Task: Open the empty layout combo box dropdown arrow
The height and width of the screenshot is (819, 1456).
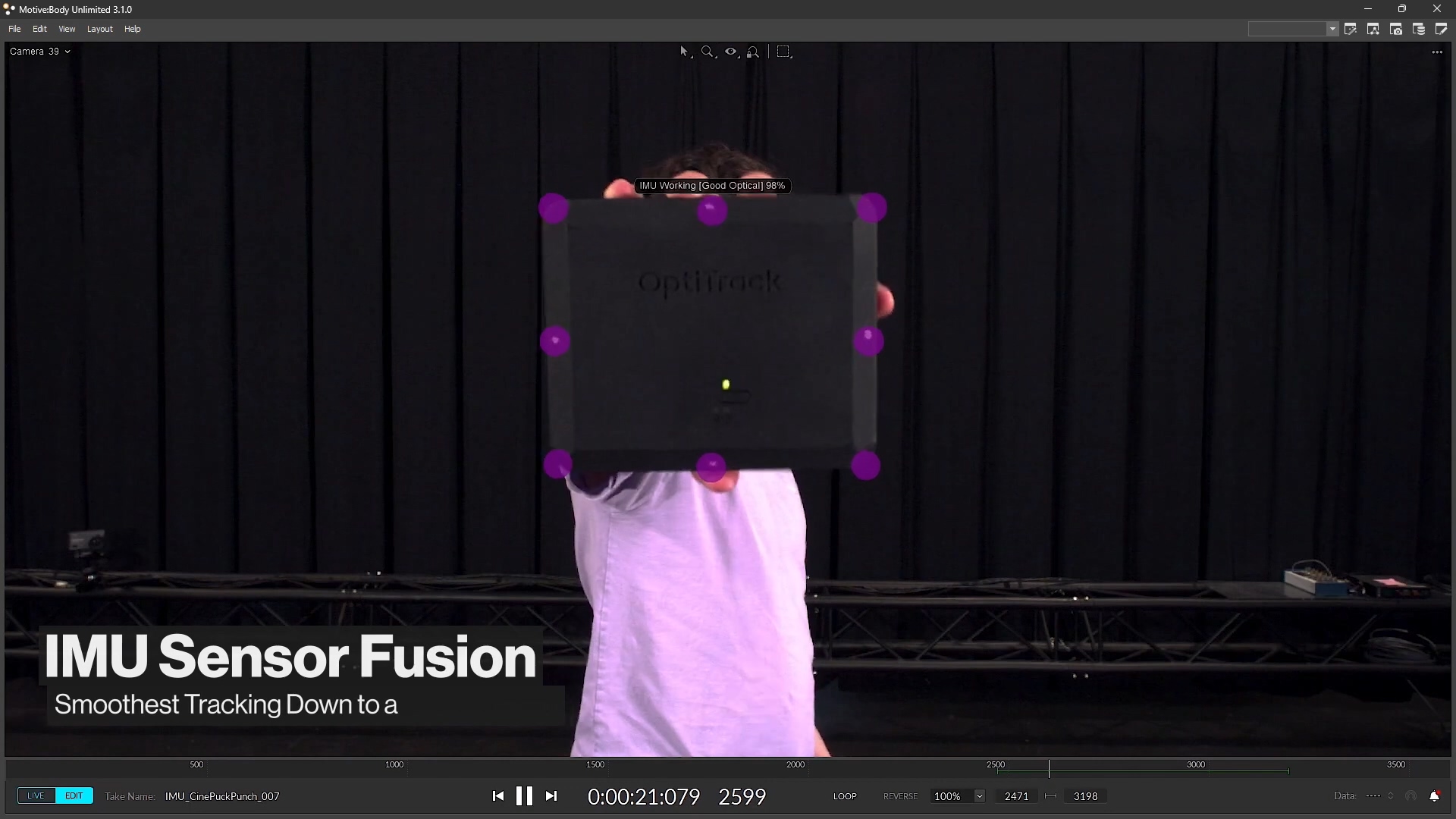Action: (x=1332, y=29)
